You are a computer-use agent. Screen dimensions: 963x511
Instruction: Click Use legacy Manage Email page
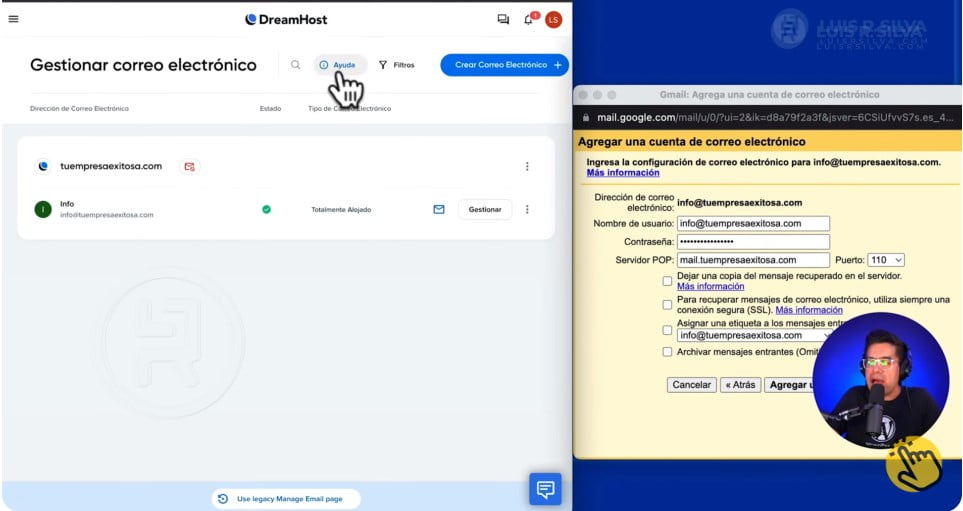click(x=286, y=499)
